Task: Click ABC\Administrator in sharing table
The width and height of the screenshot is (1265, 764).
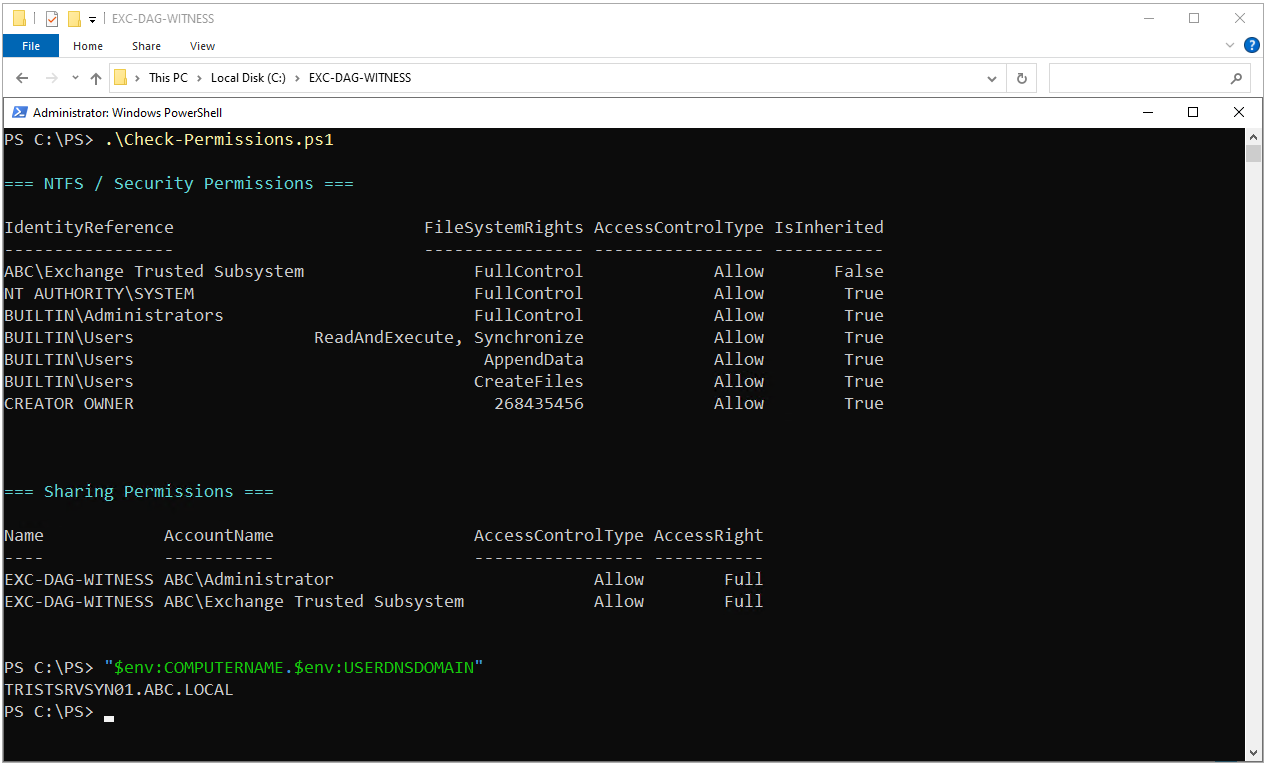Action: point(249,579)
